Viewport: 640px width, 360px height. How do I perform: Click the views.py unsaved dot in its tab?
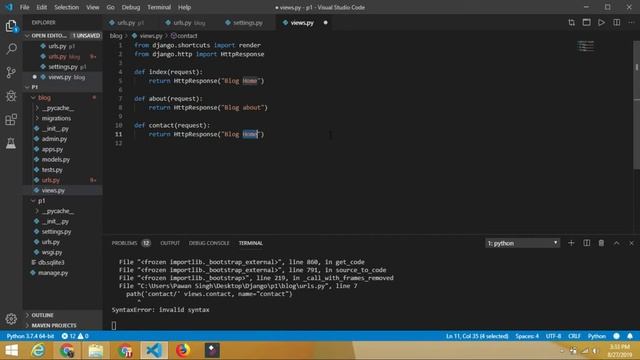tap(325, 22)
